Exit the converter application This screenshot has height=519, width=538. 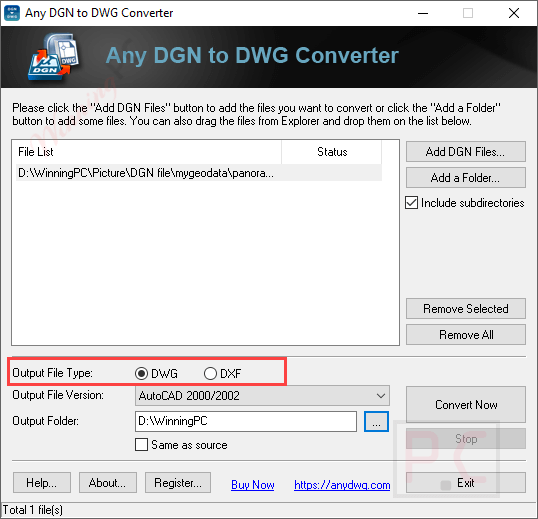tap(466, 483)
